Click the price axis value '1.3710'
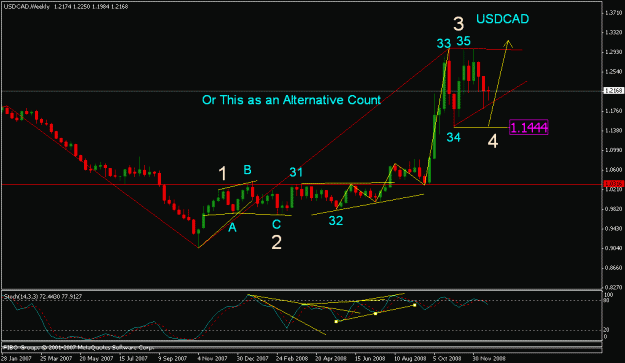 pyautogui.click(x=614, y=13)
